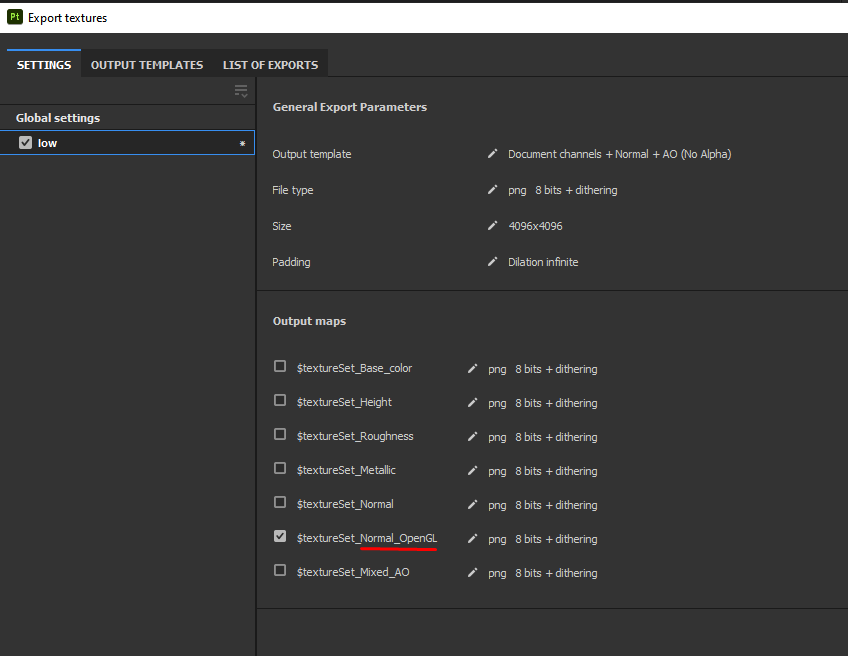Open the List of Exports tab
The width and height of the screenshot is (848, 656).
tap(270, 65)
